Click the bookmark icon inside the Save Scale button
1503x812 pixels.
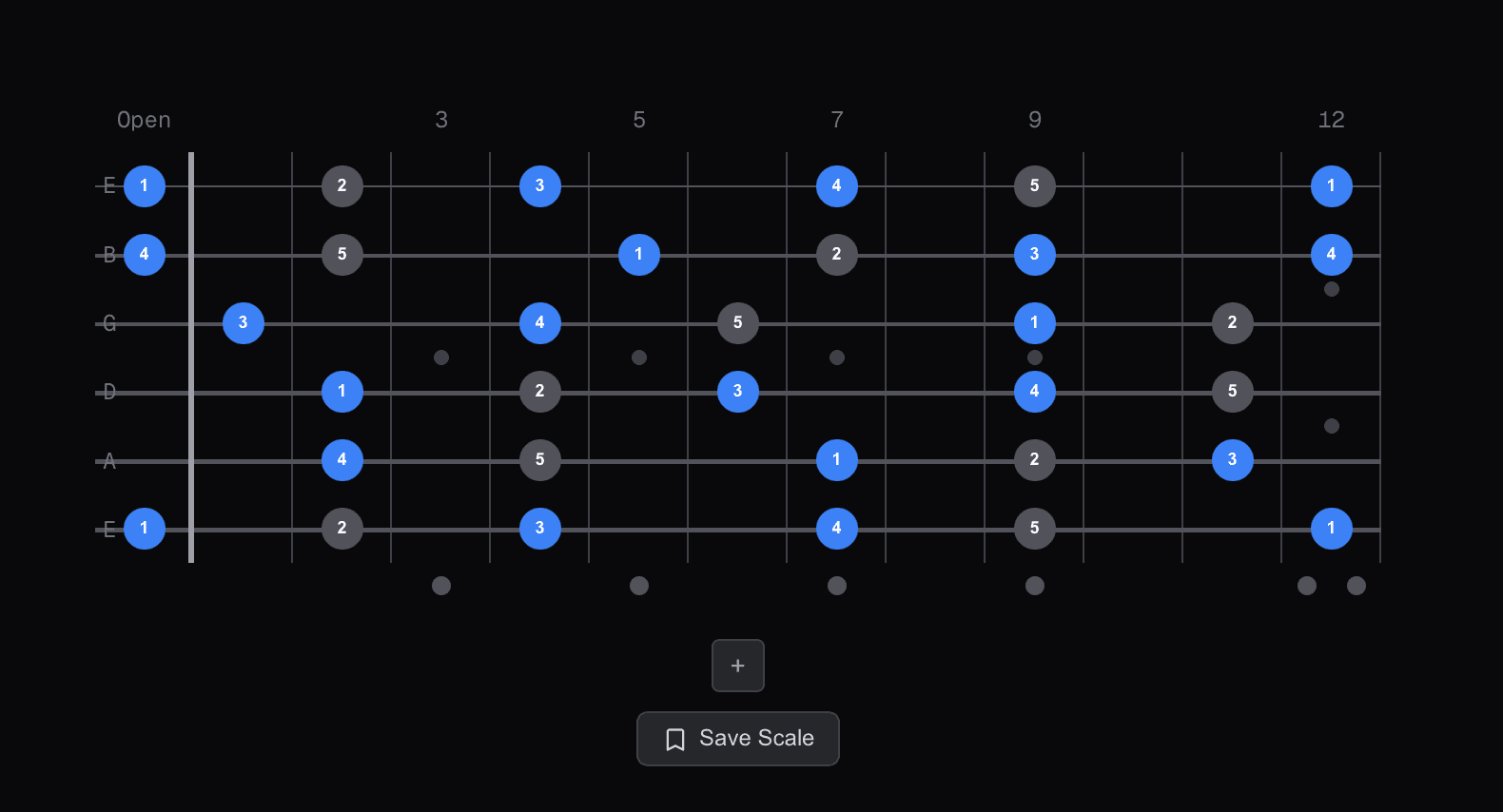click(x=674, y=739)
